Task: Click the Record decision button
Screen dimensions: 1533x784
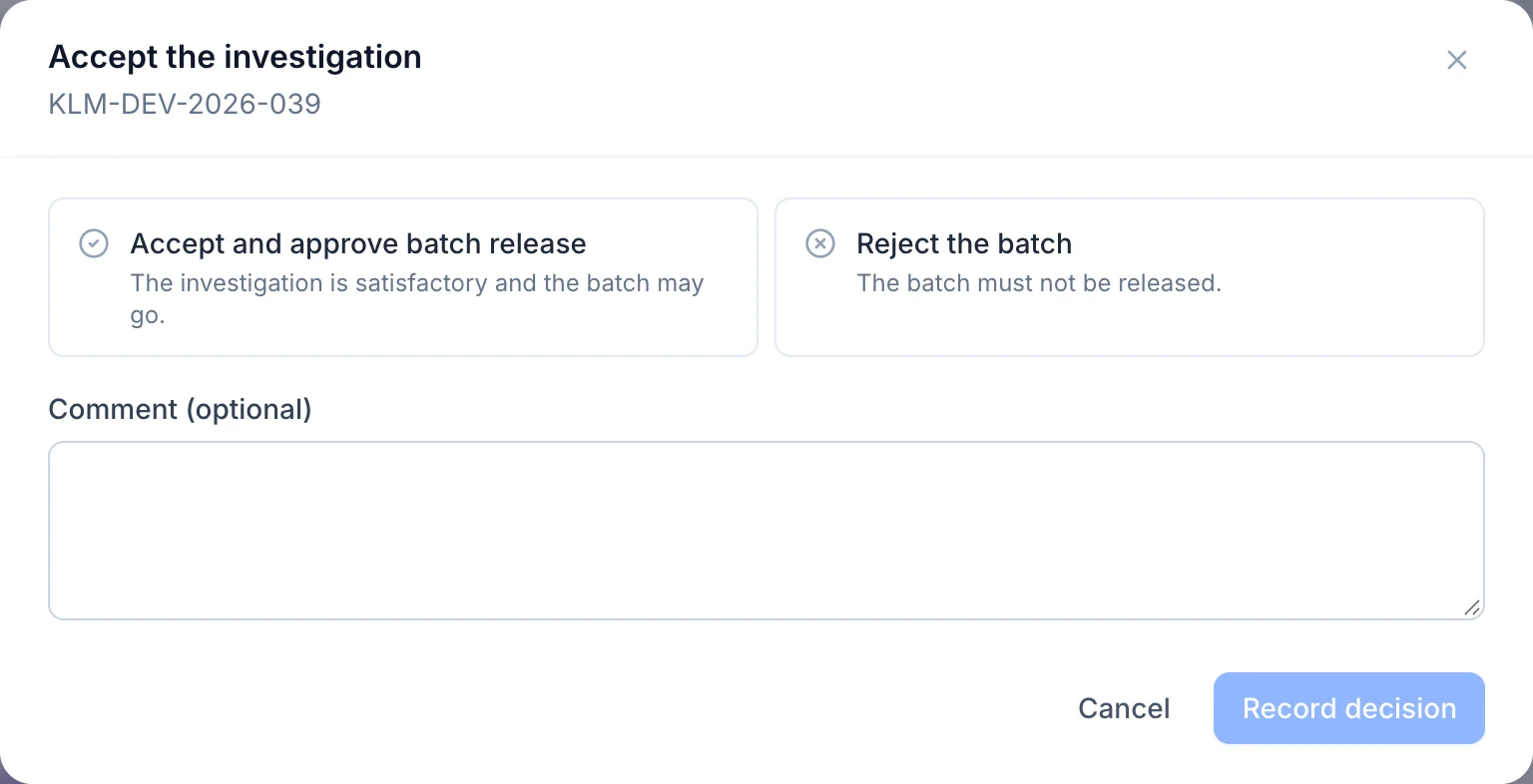Action: (x=1349, y=708)
